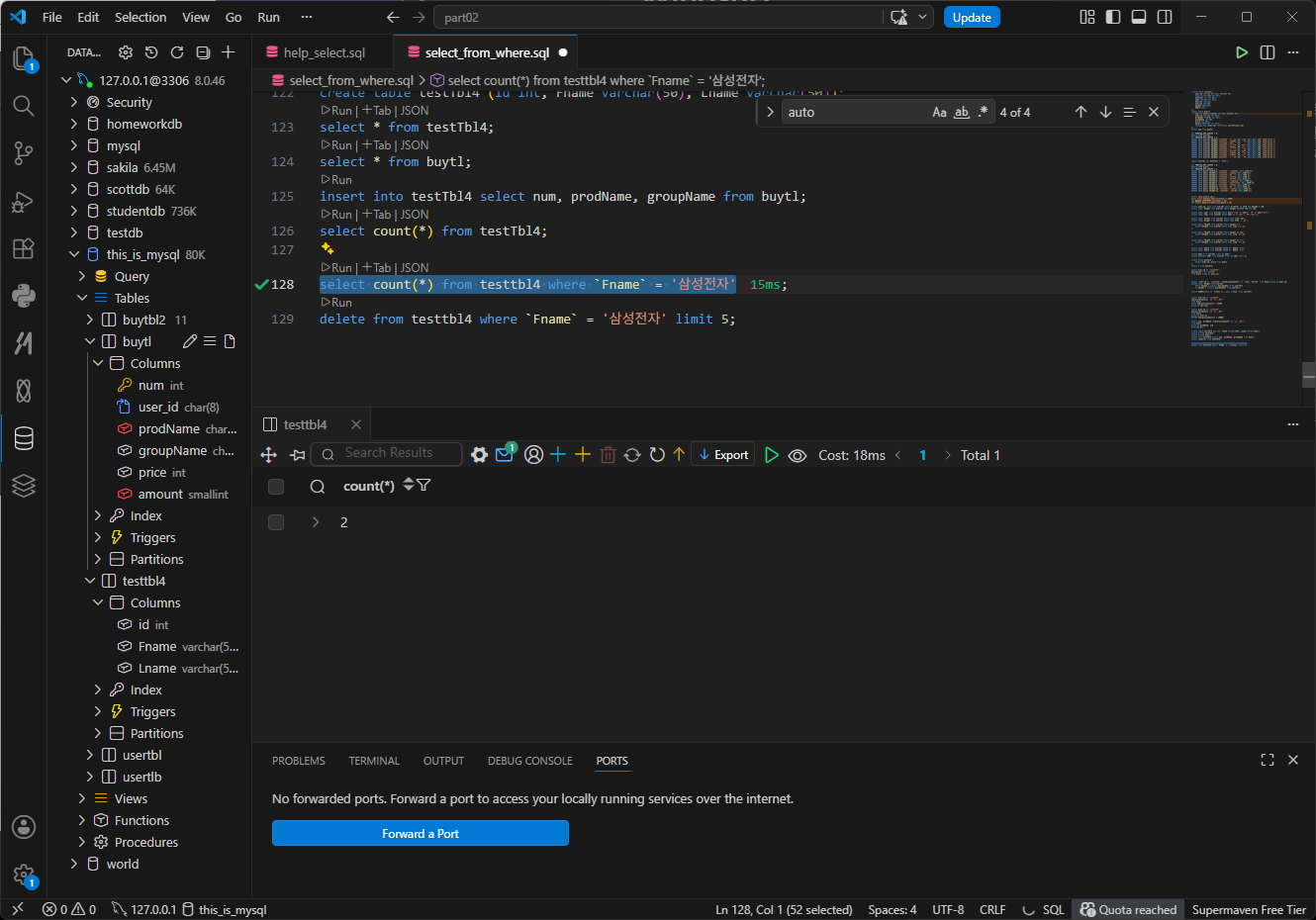1316x920 pixels.
Task: Expand the Views node
Action: [x=82, y=798]
